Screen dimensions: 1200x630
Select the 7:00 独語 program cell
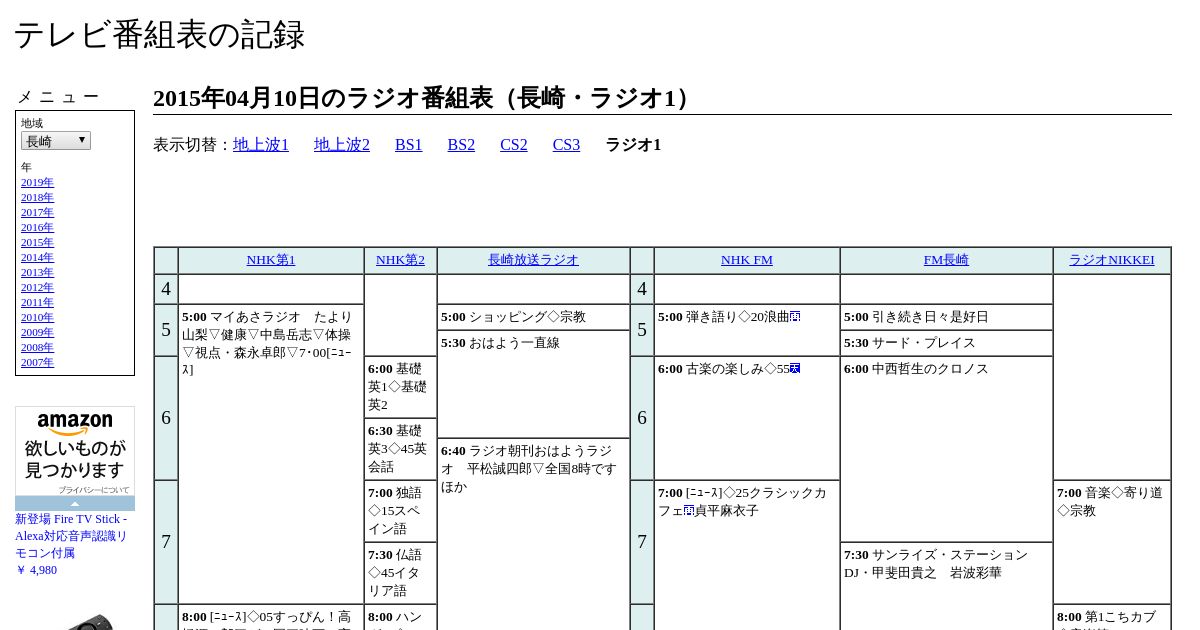click(400, 511)
